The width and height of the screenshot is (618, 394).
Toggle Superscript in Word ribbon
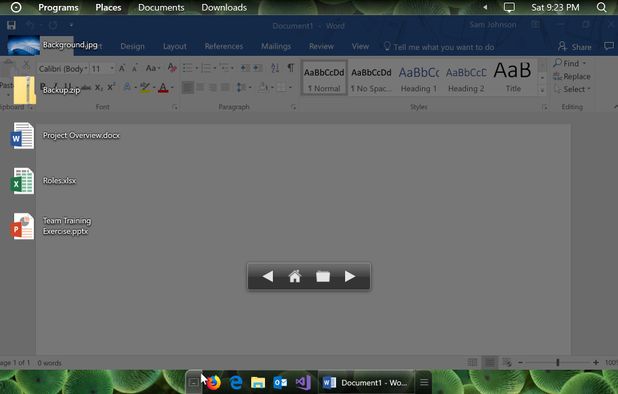pos(112,86)
